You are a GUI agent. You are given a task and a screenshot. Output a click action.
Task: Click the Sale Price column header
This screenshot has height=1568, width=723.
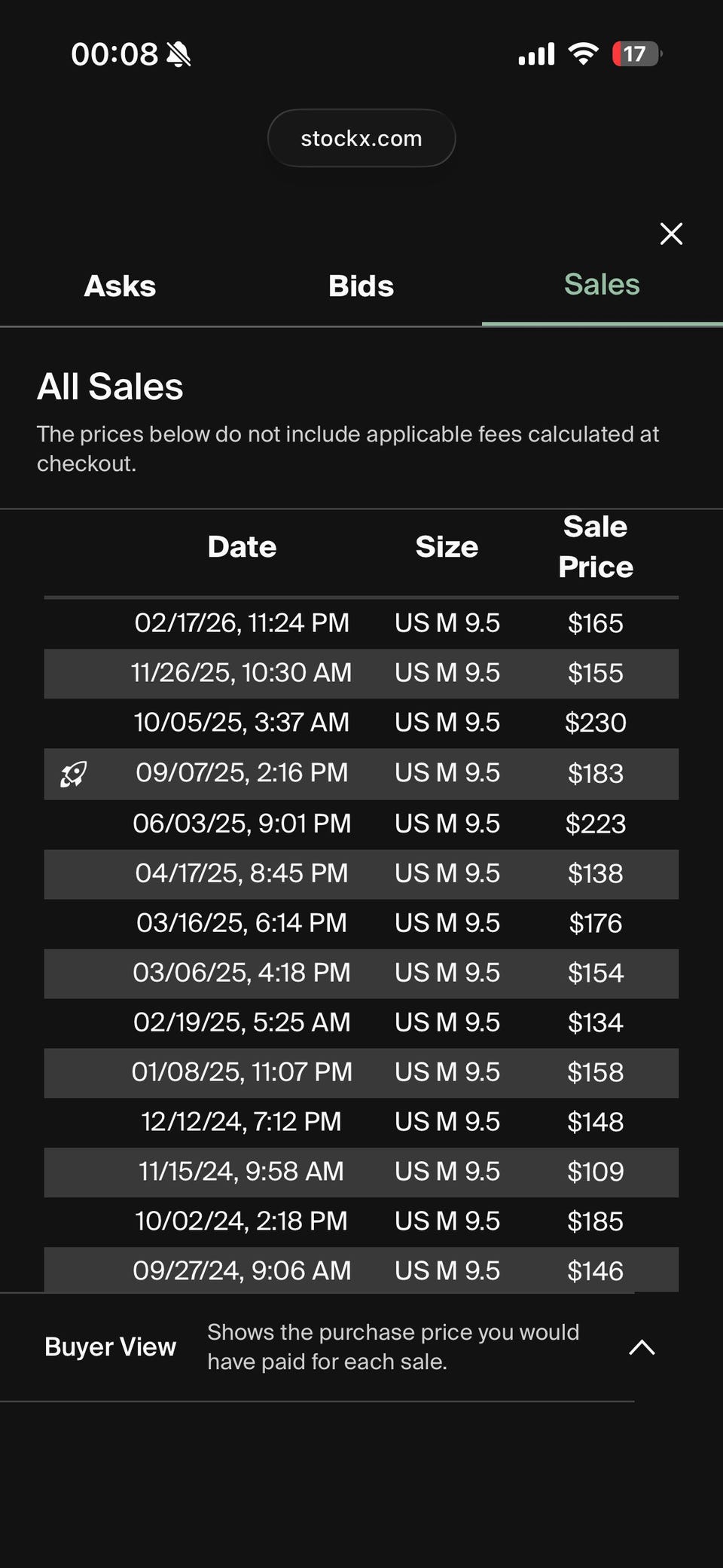[x=595, y=546]
